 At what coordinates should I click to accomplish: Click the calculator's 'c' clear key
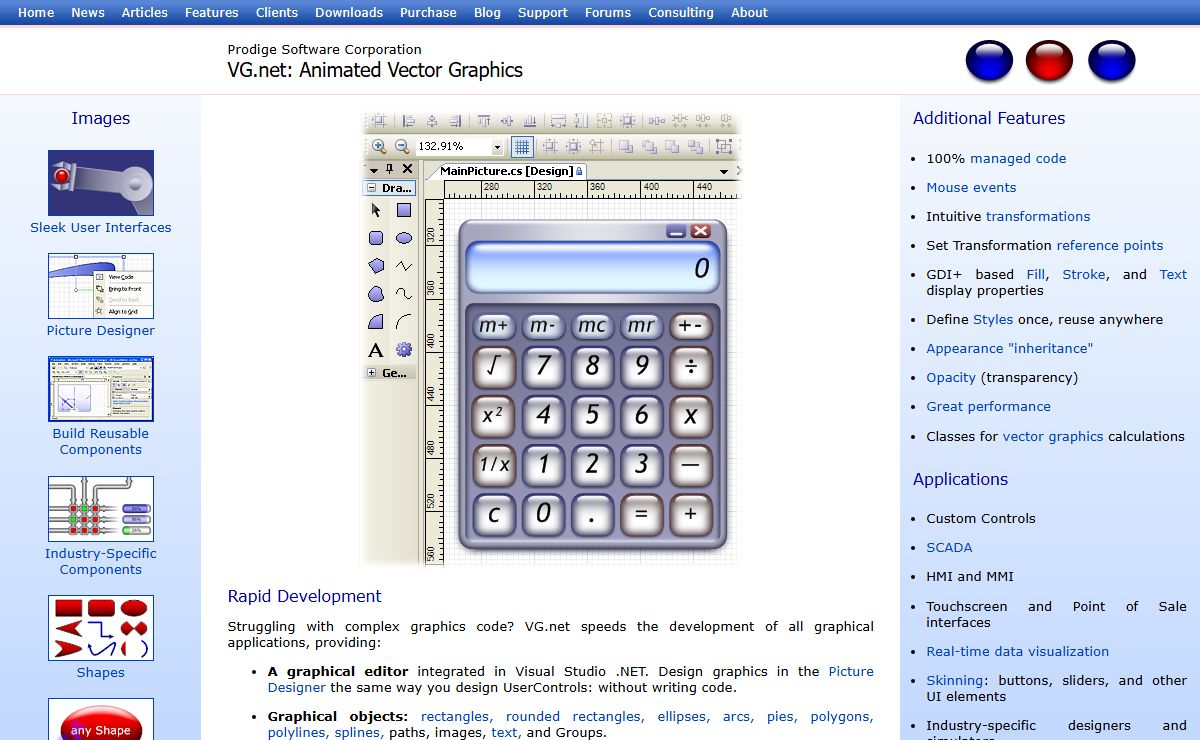[x=494, y=514]
